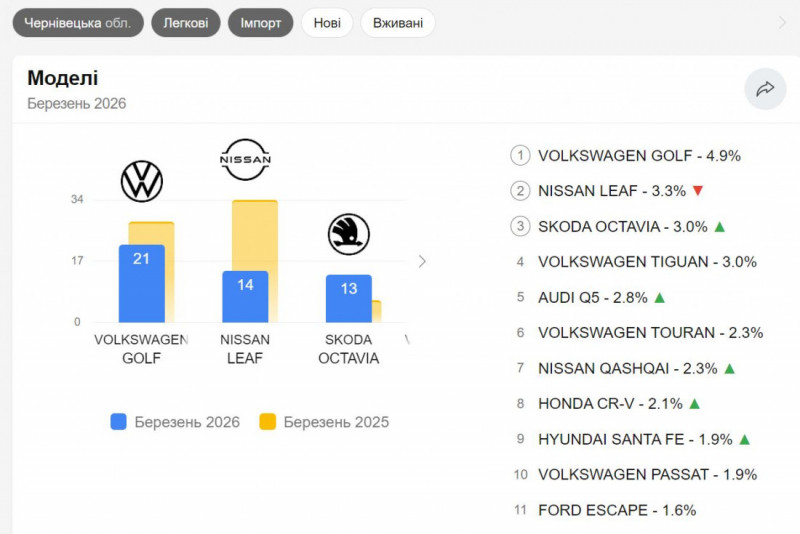Toggle Березень 2025 yellow legend swatch
This screenshot has width=800, height=534.
pyautogui.click(x=268, y=422)
